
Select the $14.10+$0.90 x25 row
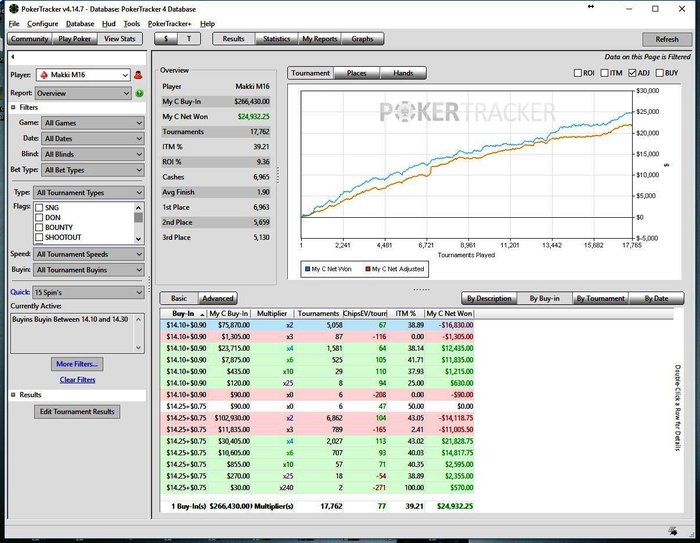click(x=317, y=383)
